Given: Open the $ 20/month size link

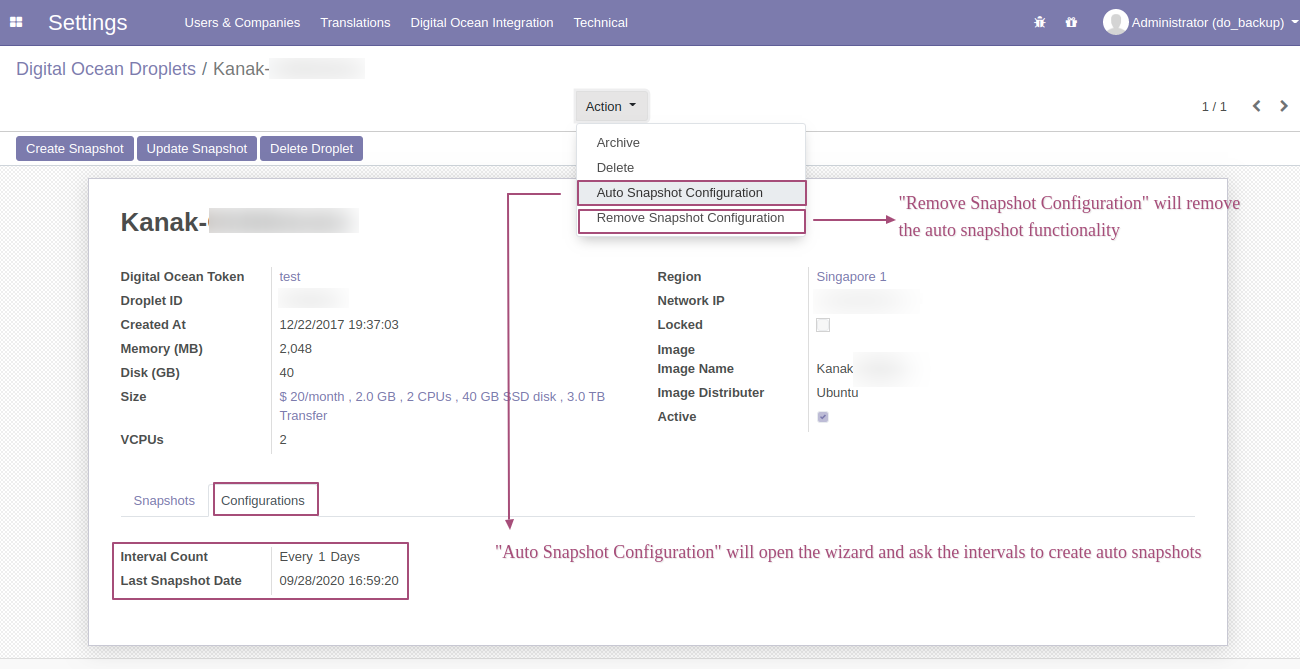Looking at the screenshot, I should click(442, 406).
